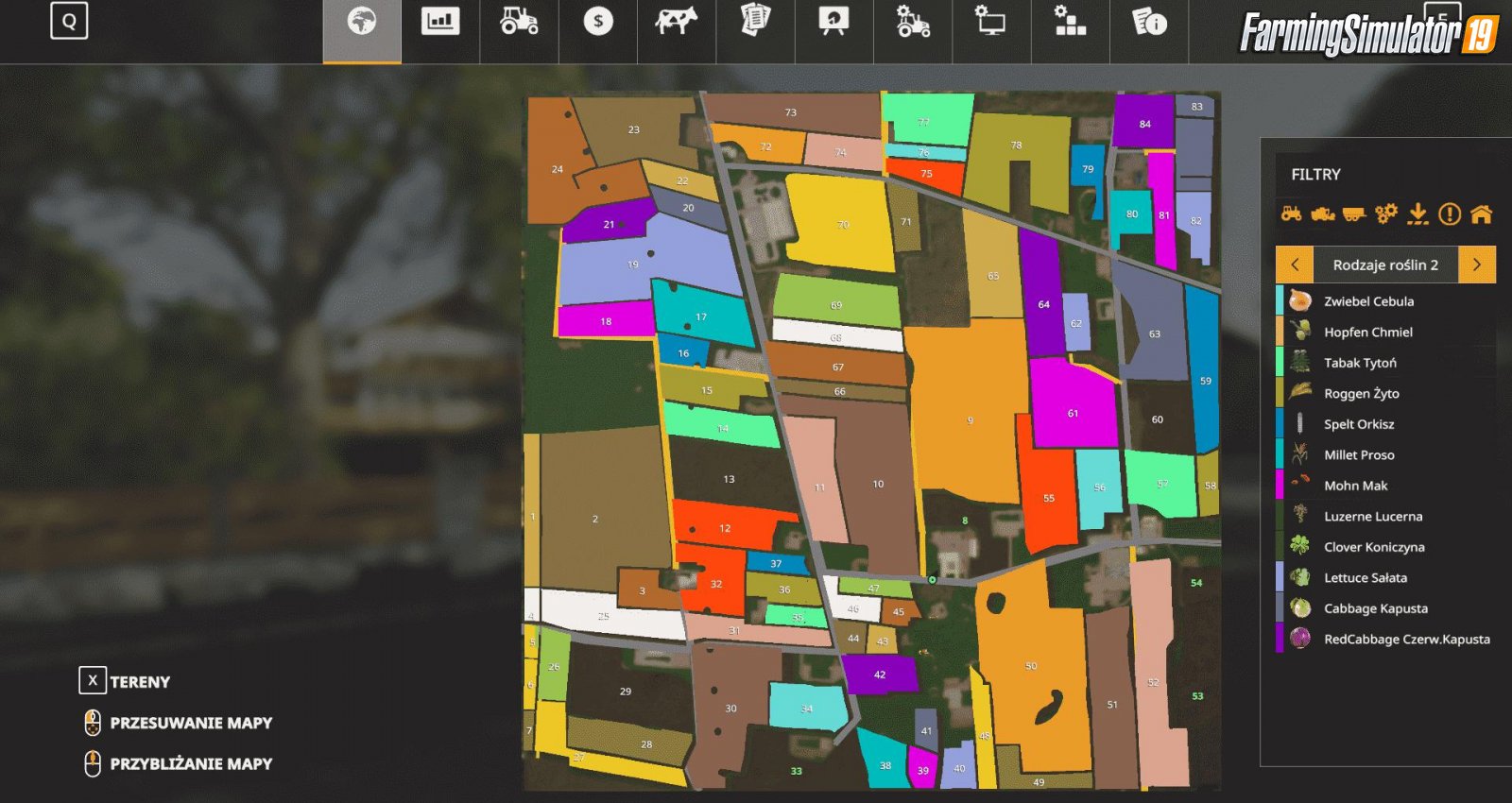Select Cabbage Kapusta crop entry
The height and width of the screenshot is (803, 1512).
coord(1385,608)
